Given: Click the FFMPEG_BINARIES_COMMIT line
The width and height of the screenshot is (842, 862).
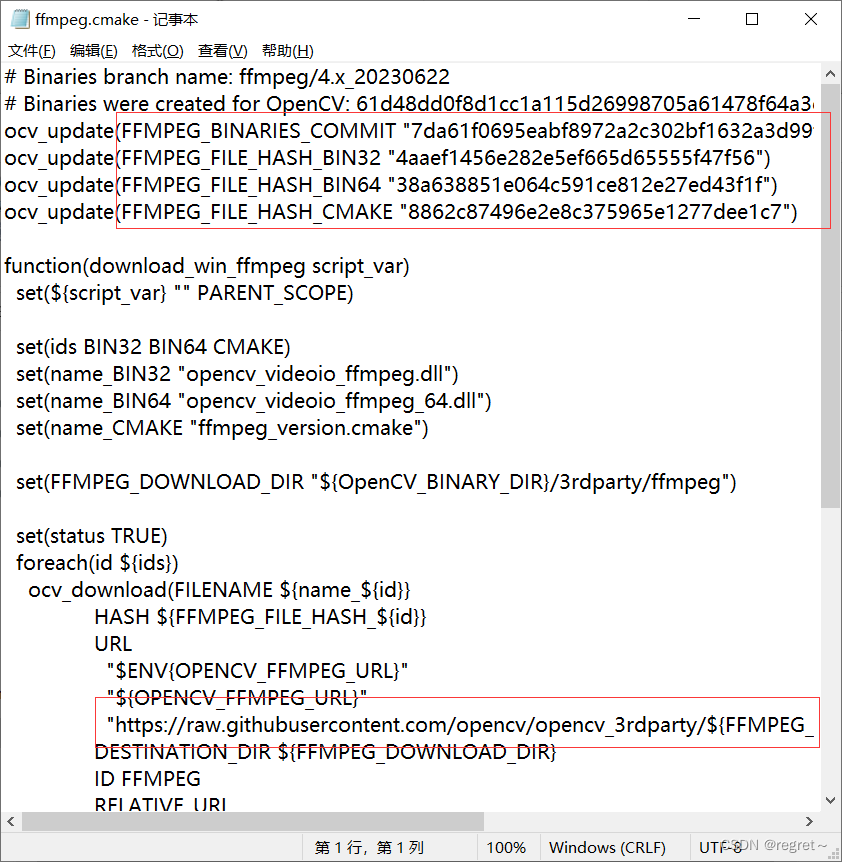Looking at the screenshot, I should point(409,131).
